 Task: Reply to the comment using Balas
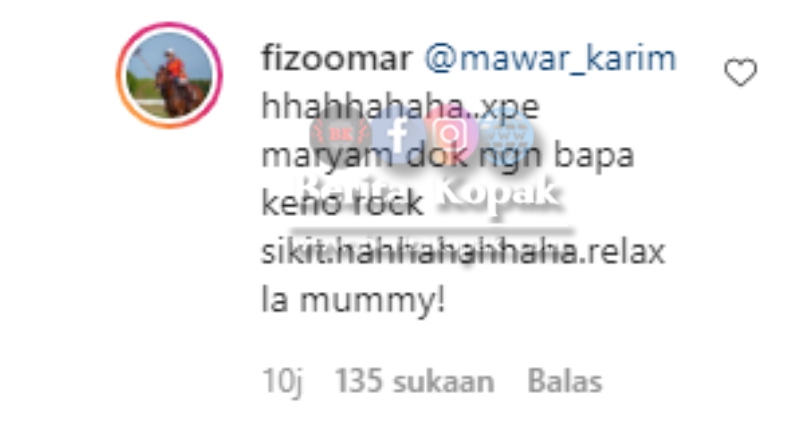565,382
